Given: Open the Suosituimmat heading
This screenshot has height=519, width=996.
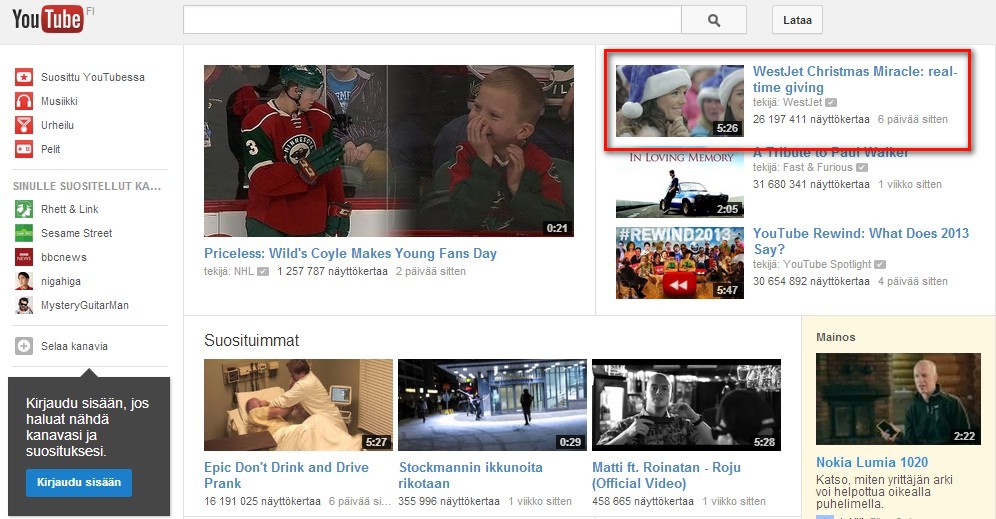Looking at the screenshot, I should tap(252, 340).
